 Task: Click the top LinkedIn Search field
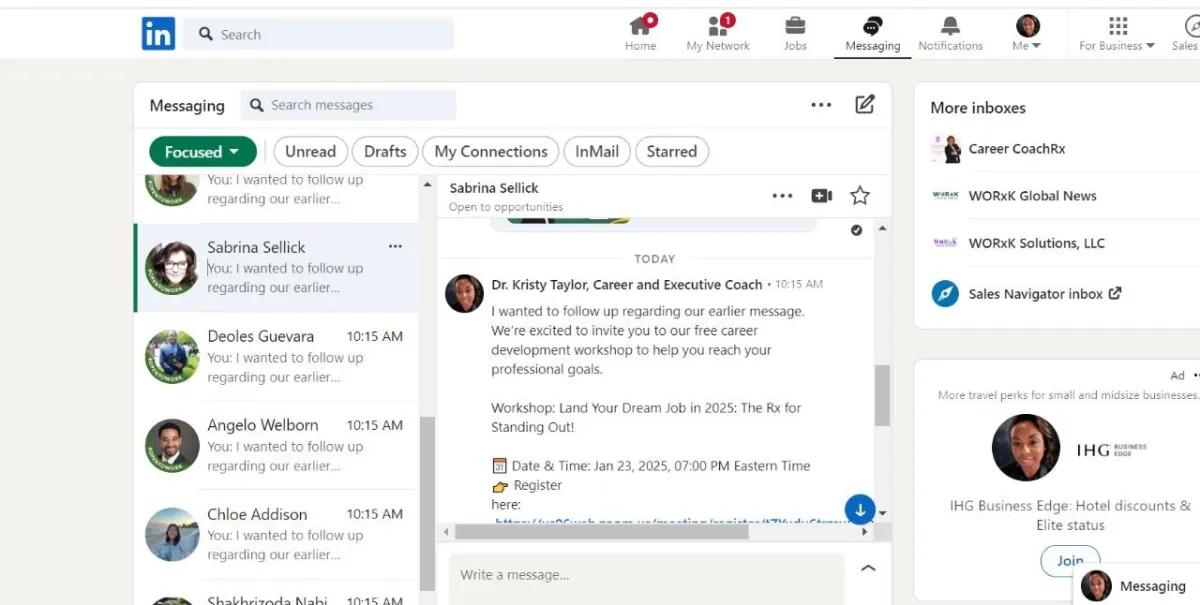(x=319, y=34)
